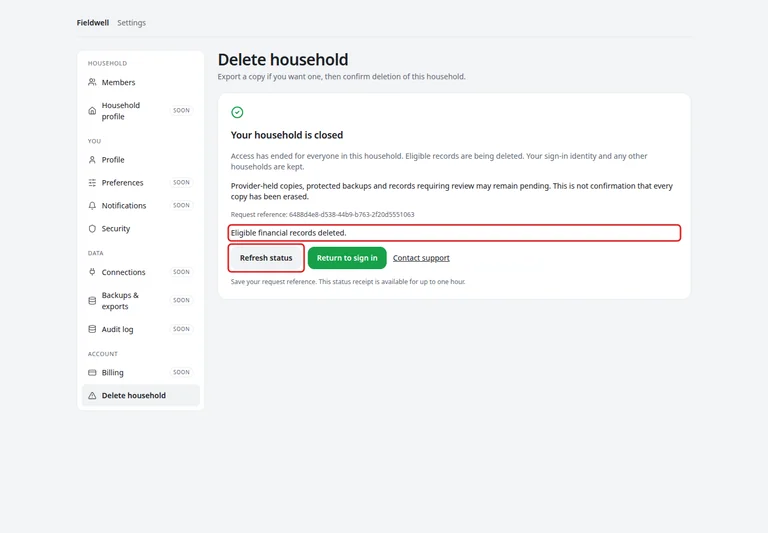768x533 pixels.
Task: Click 'Access has ended for everyone' paragraph
Action: (x=439, y=162)
